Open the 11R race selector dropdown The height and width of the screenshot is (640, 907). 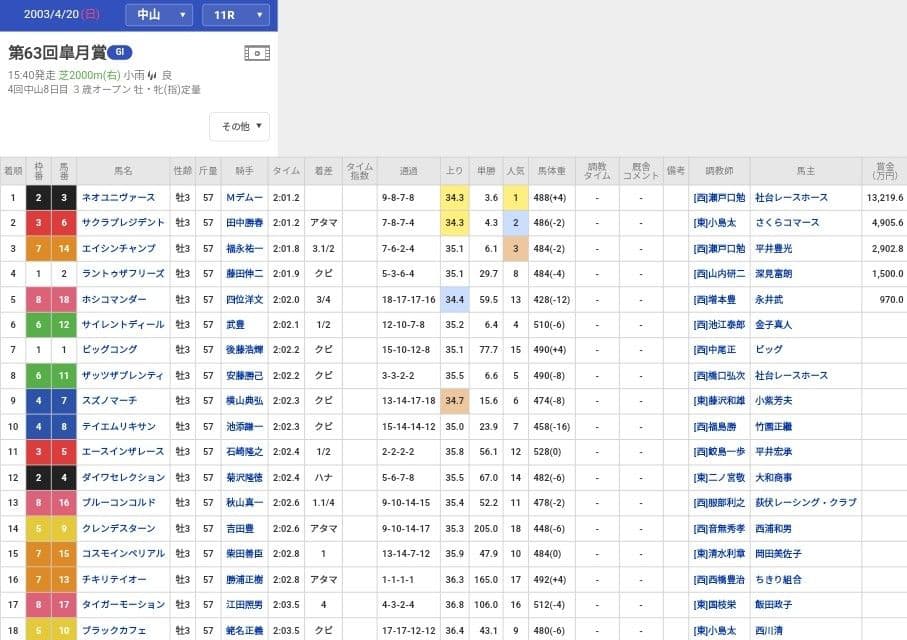tap(236, 16)
